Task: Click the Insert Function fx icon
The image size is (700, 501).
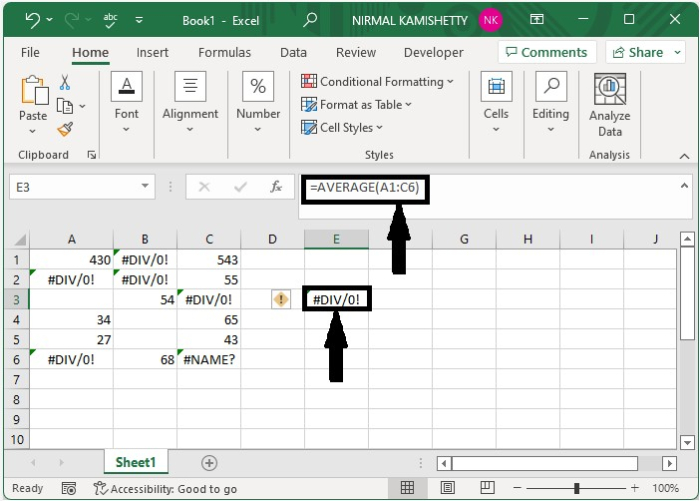Action: click(x=276, y=187)
